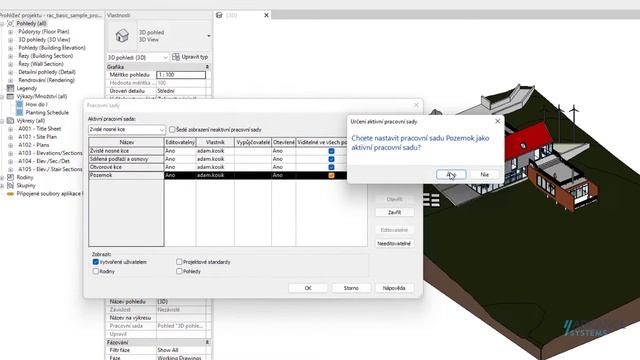Toggle Šedé zobrazení neaktivní pracovní sady checkbox
640x360 pixels.
(x=172, y=129)
